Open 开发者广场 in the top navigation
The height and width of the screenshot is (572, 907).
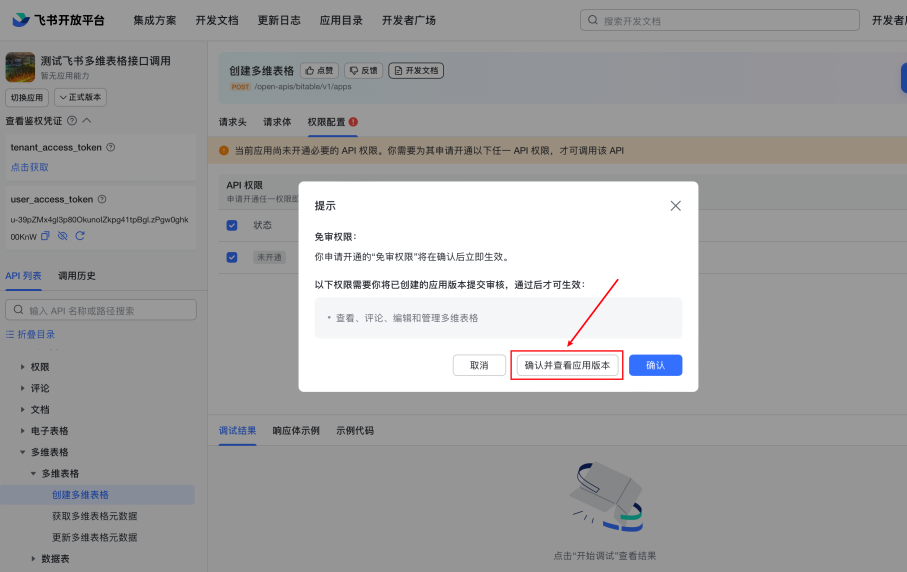pos(409,20)
